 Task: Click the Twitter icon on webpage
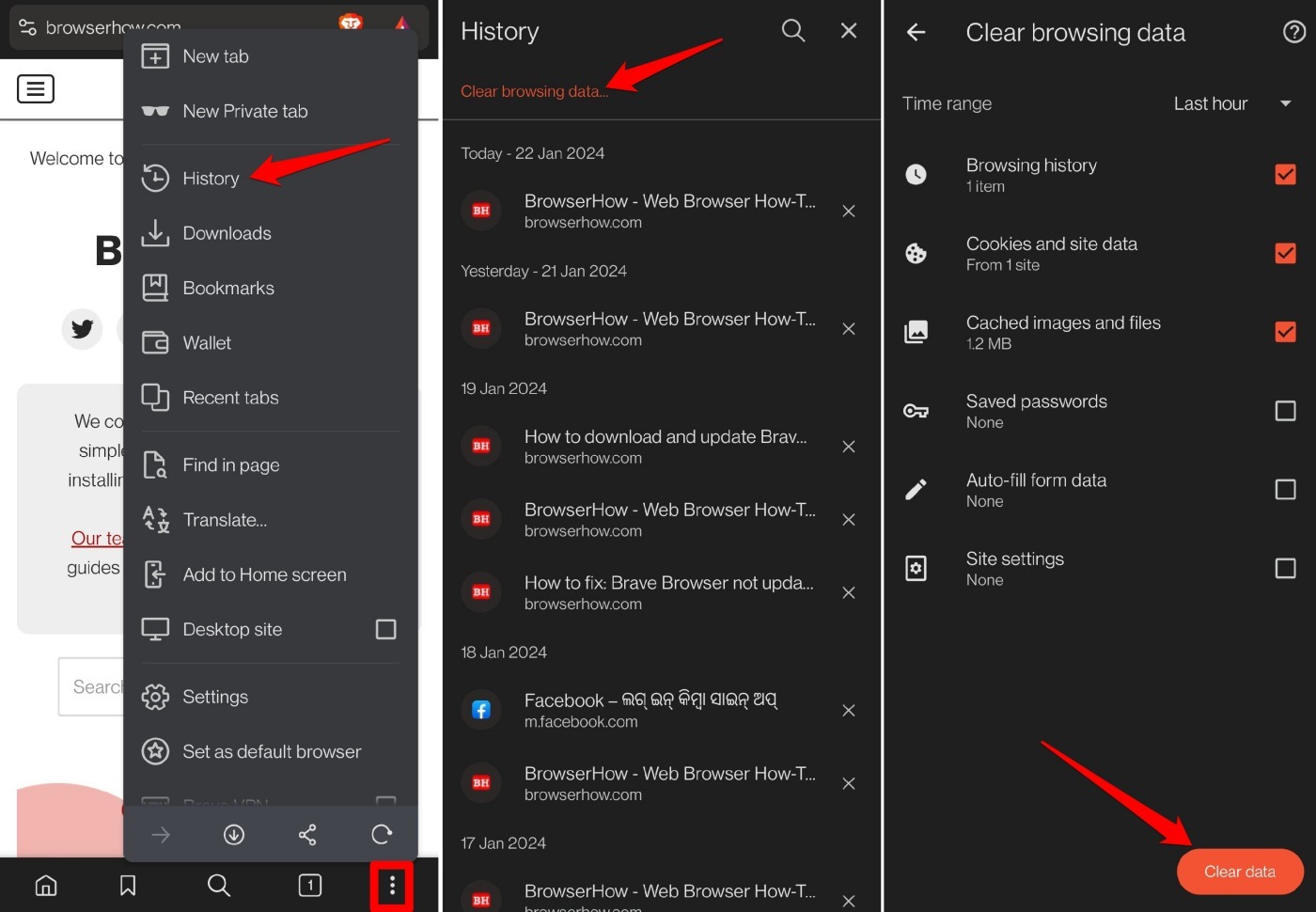coord(82,329)
